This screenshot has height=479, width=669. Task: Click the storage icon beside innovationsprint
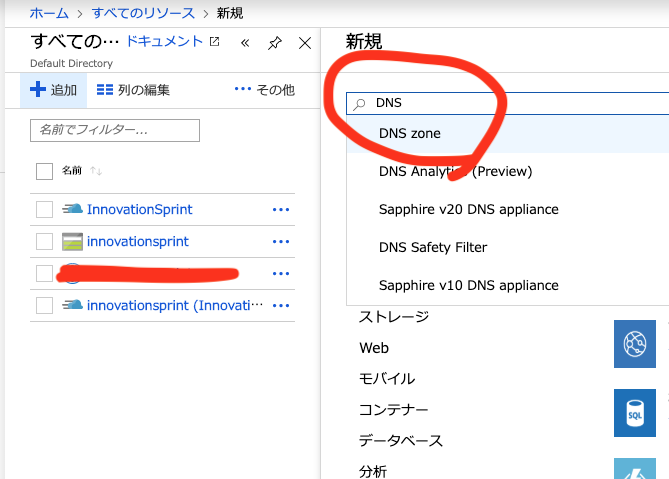tap(72, 241)
